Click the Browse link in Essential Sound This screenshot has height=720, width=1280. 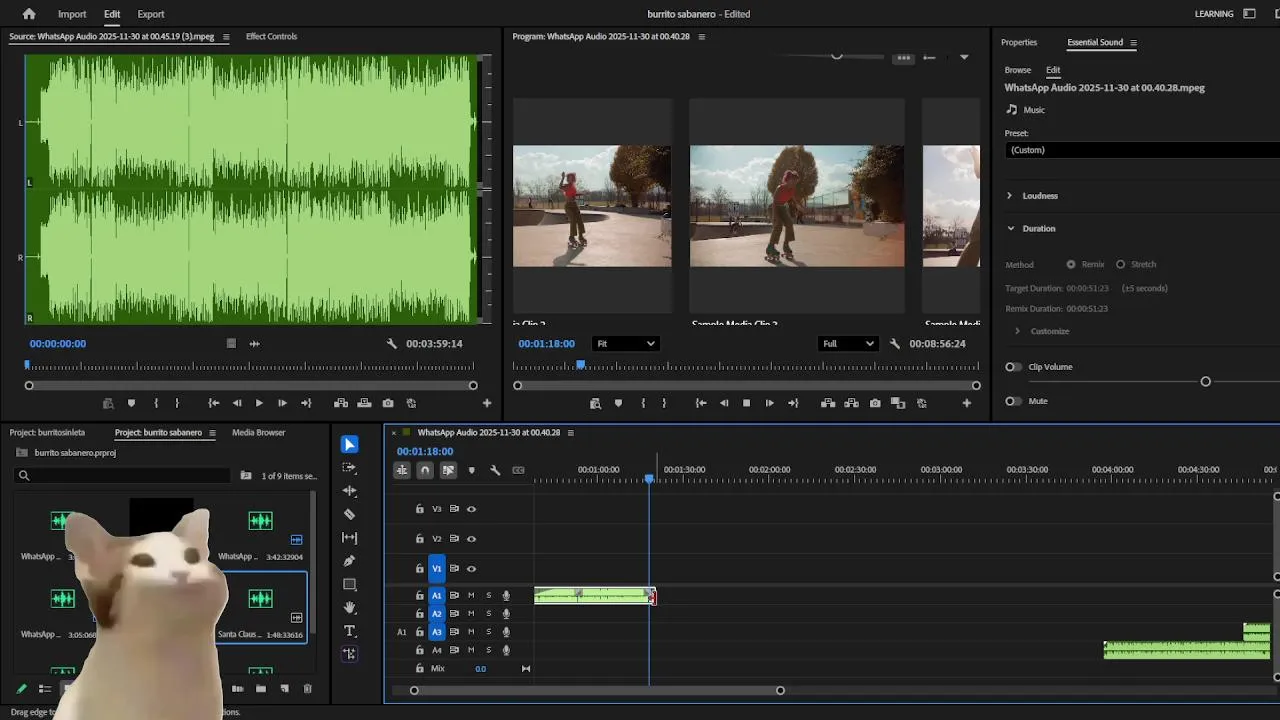click(1017, 70)
